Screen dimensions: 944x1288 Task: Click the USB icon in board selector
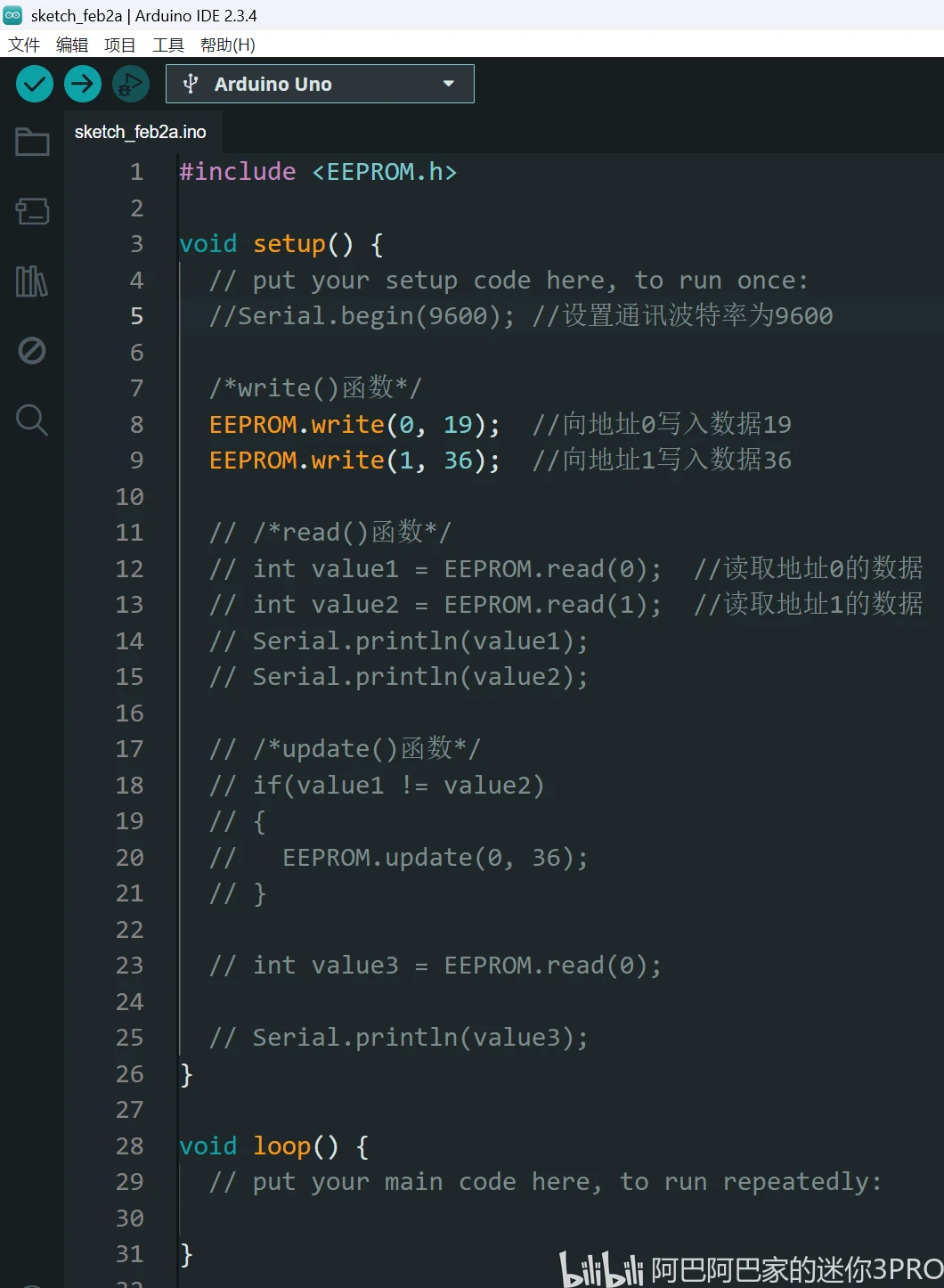pyautogui.click(x=190, y=84)
